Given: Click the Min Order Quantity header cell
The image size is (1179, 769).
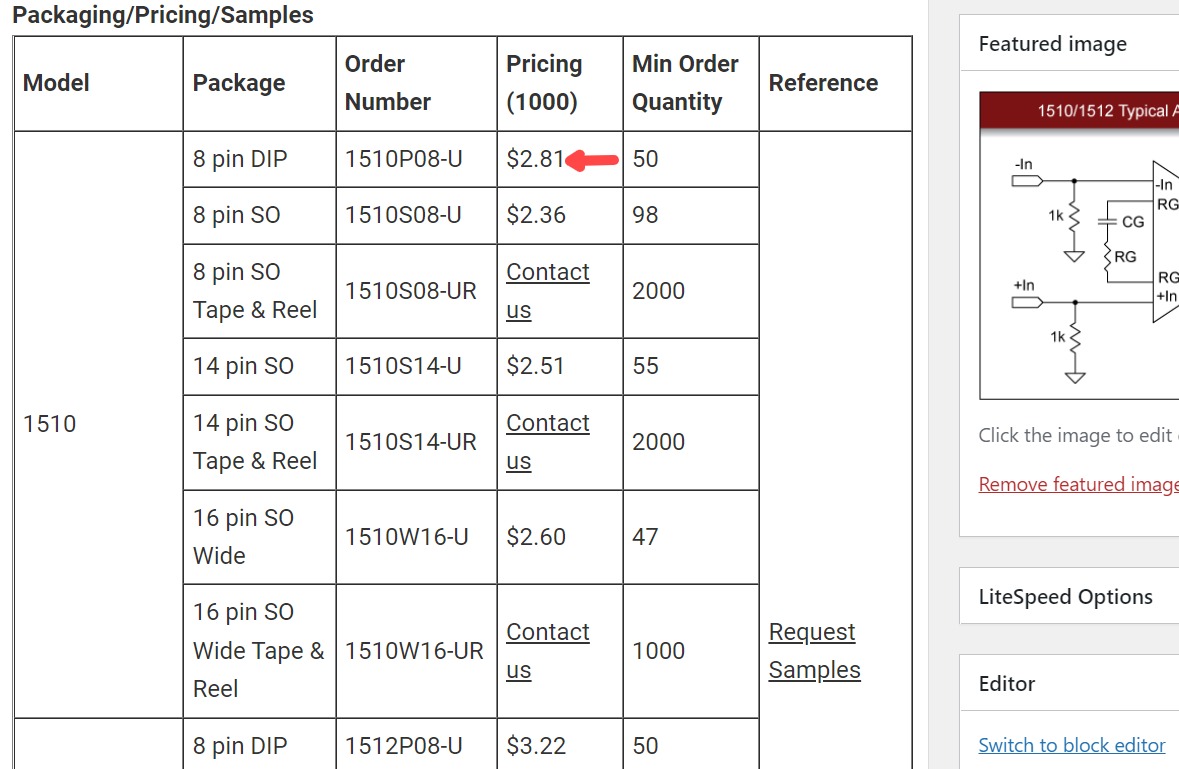Looking at the screenshot, I should click(x=691, y=83).
